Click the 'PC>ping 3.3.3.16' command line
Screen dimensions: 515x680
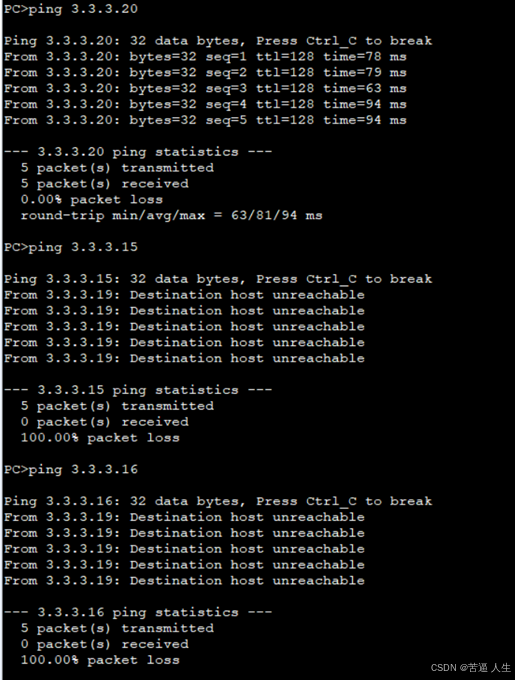tap(71, 470)
